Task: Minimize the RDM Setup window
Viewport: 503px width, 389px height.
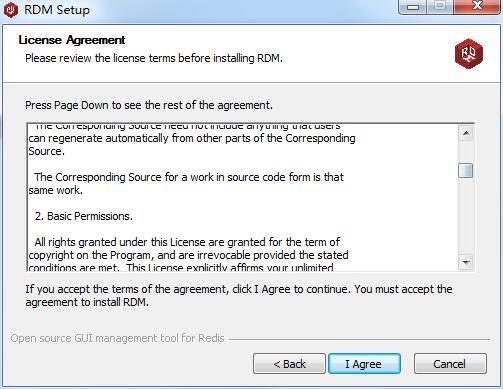Action: coord(413,7)
